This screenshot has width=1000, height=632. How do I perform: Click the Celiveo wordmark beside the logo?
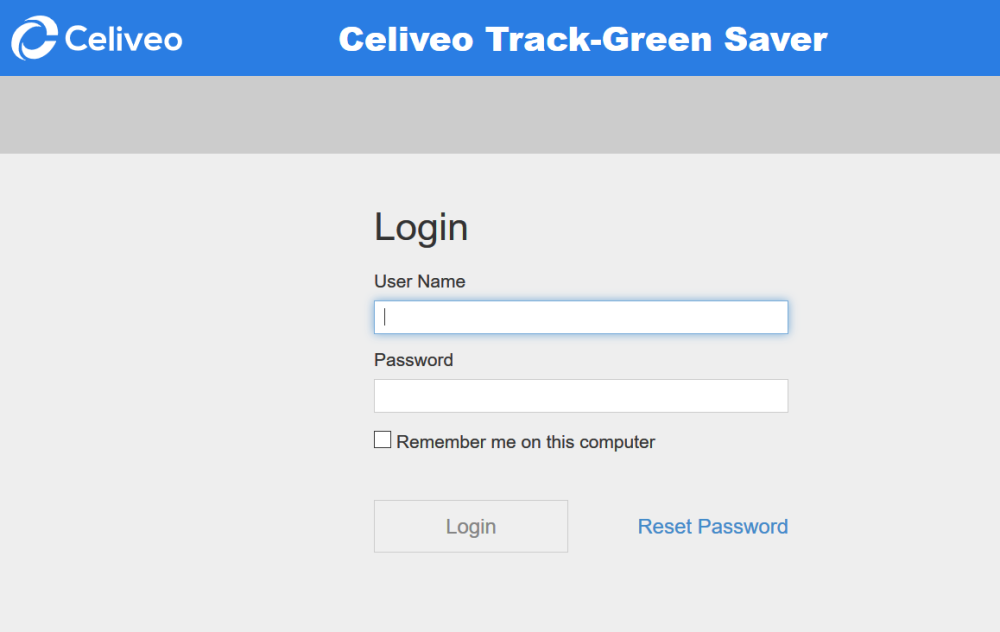pos(123,39)
